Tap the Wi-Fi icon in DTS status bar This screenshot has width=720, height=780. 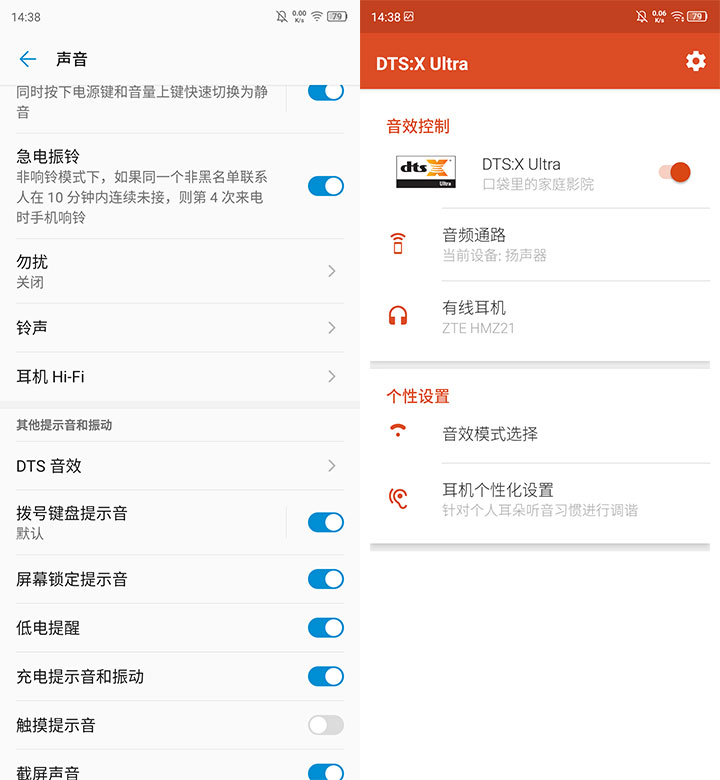point(677,17)
